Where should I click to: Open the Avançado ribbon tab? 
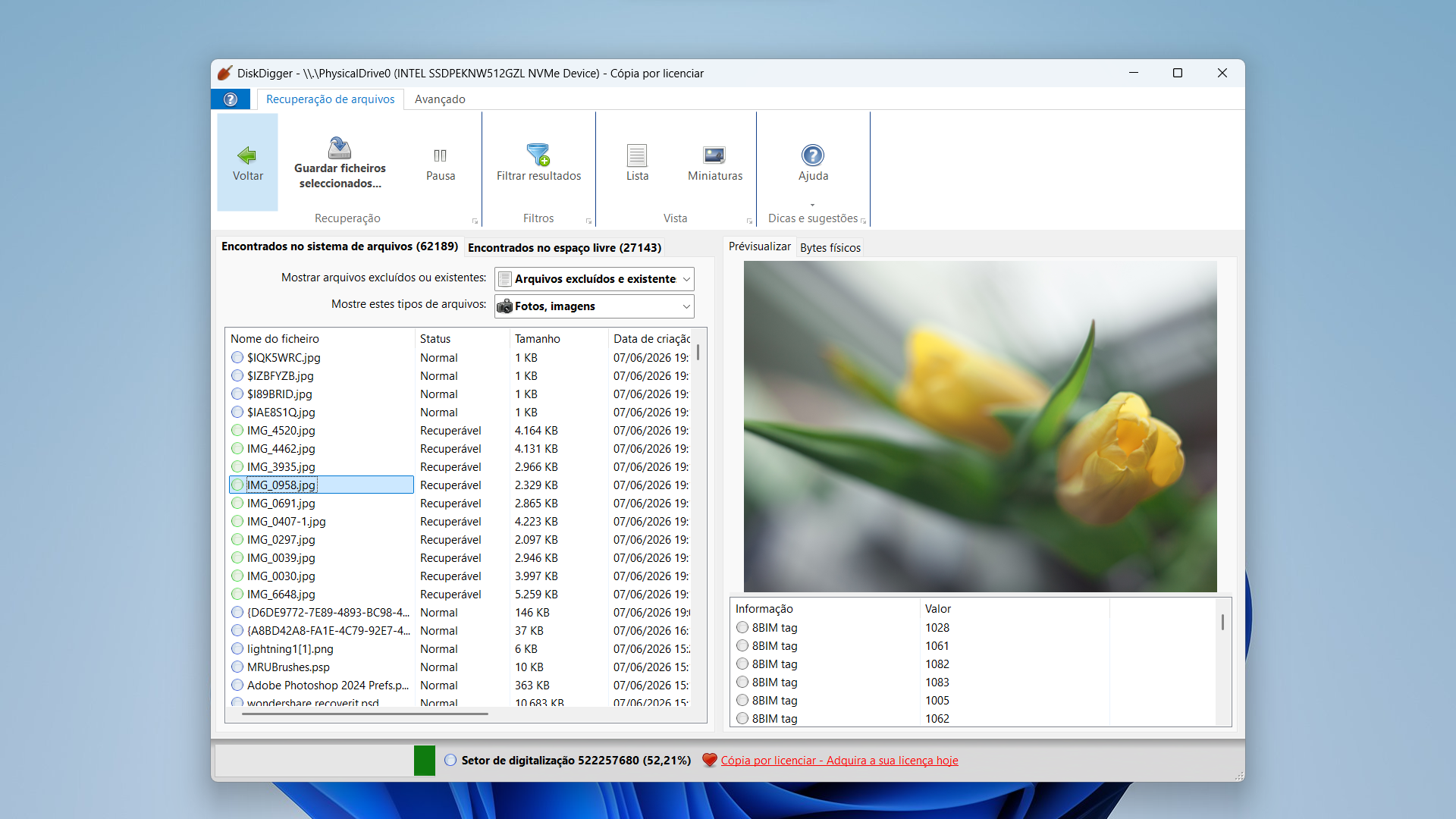pyautogui.click(x=440, y=99)
